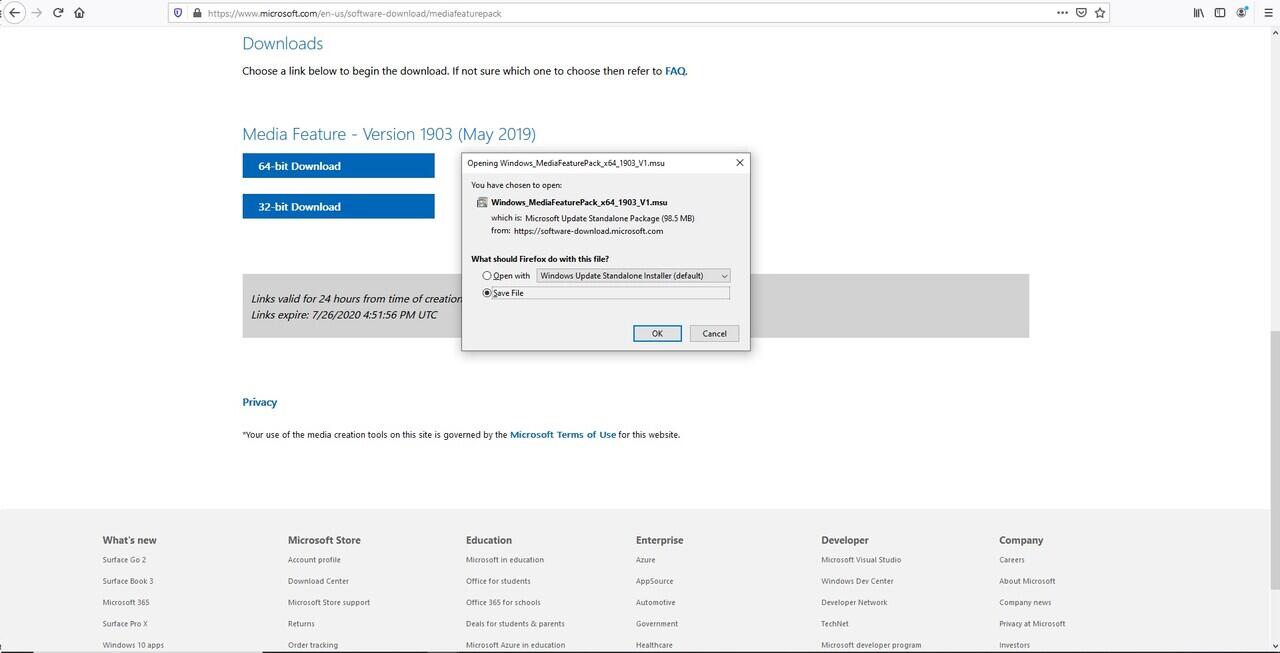Viewport: 1280px width, 653px height.
Task: Click the 32-bit Download button
Action: (338, 207)
